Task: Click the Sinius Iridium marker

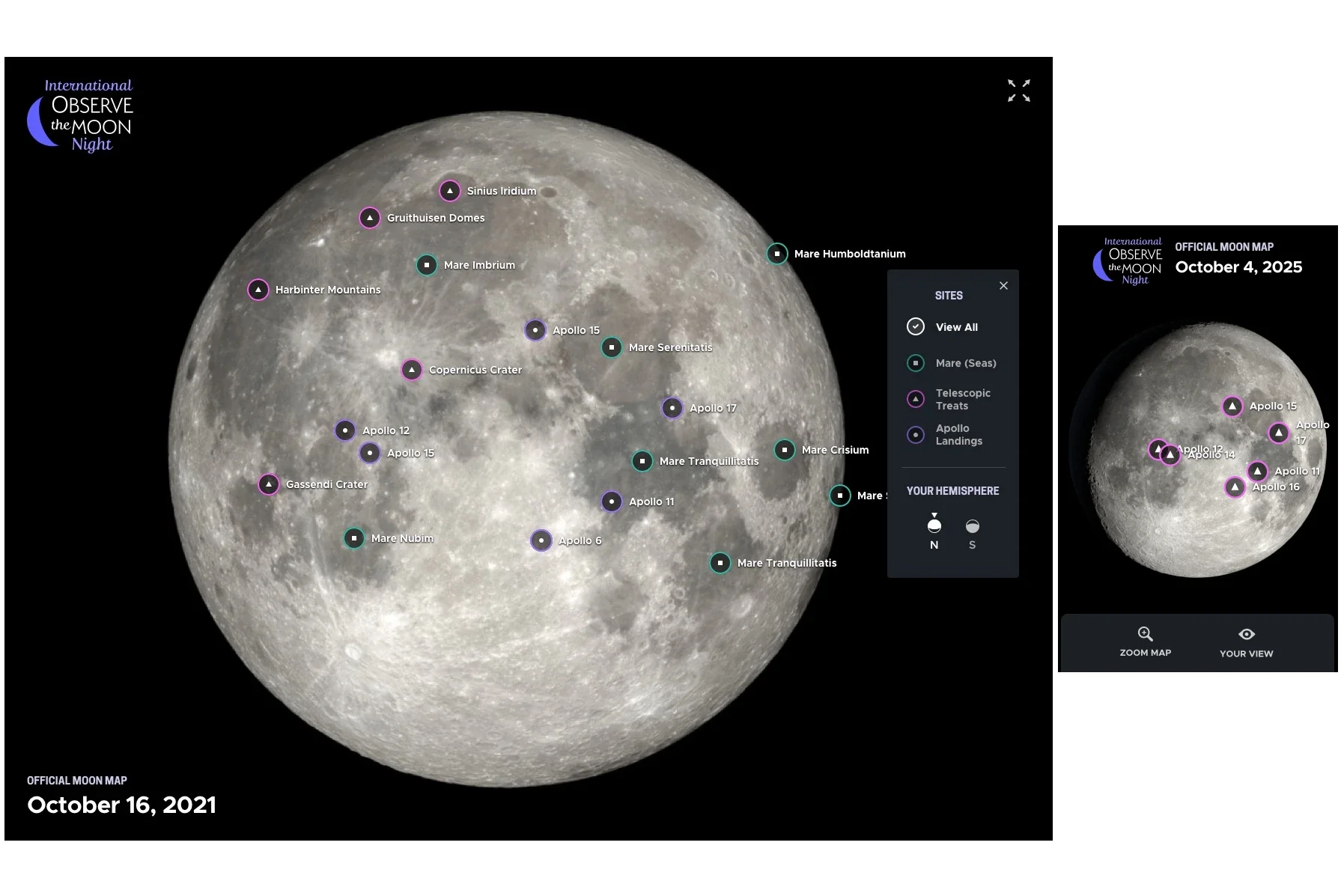Action: (449, 191)
